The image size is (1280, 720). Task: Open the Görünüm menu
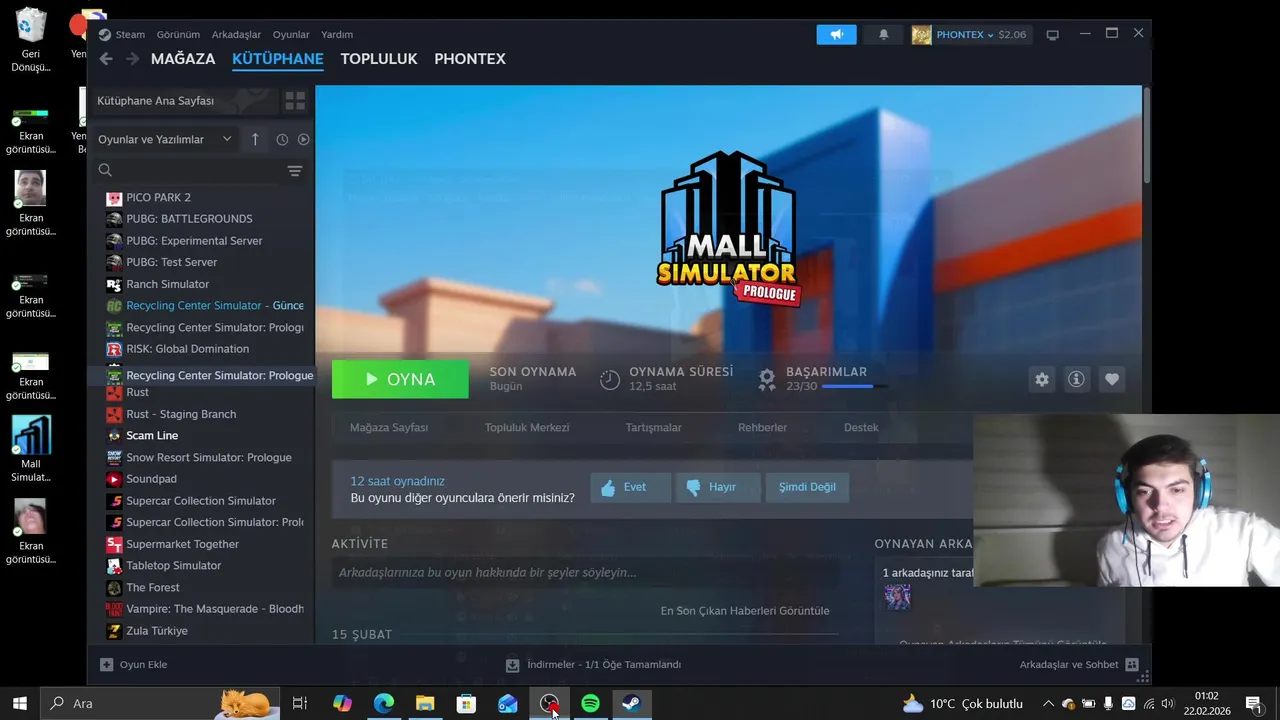178,34
